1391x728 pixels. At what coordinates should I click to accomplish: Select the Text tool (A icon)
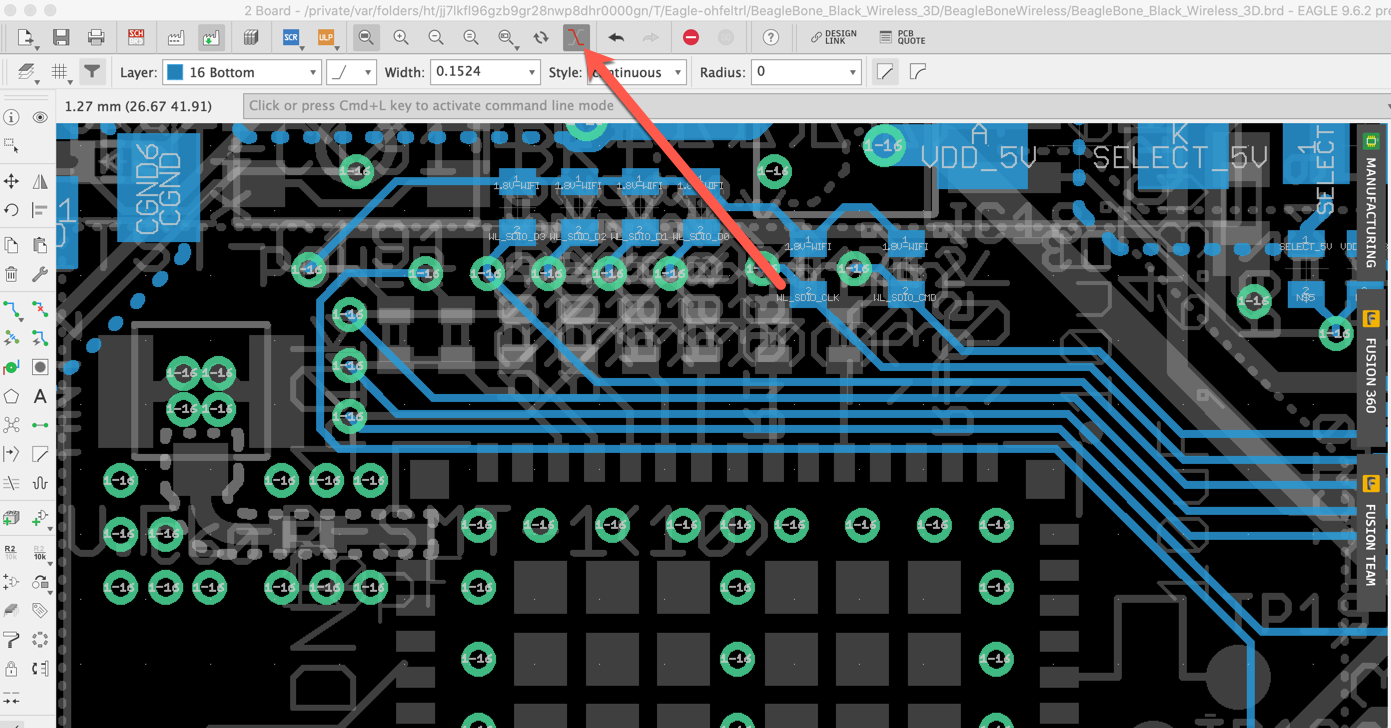click(x=40, y=396)
